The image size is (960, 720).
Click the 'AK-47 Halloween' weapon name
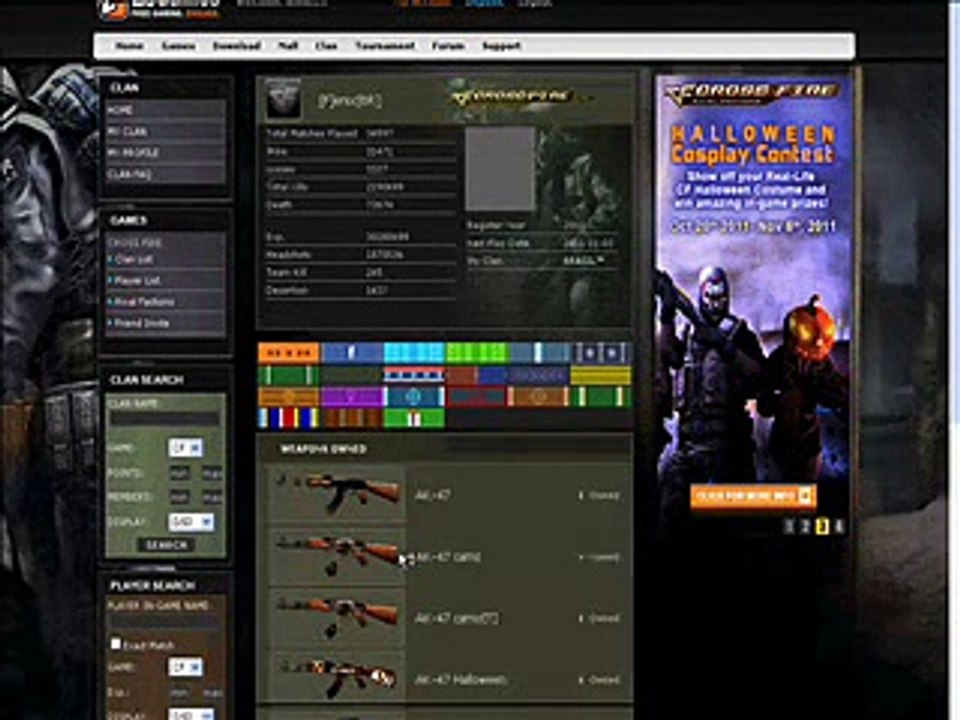460,680
